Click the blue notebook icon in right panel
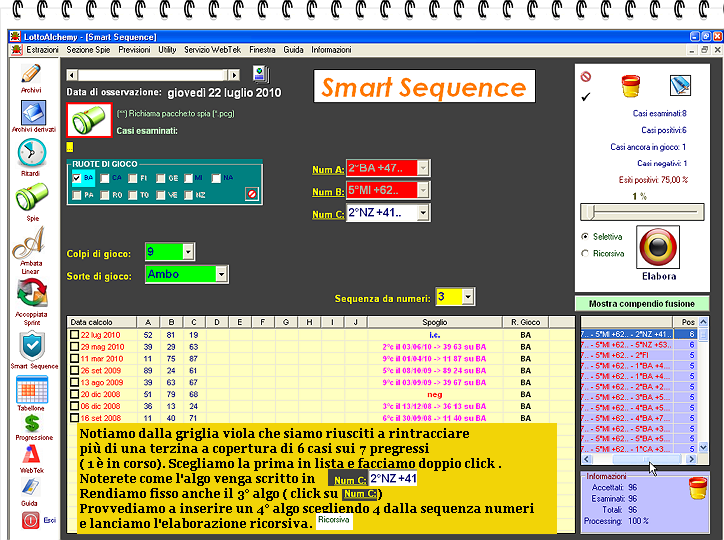The width and height of the screenshot is (724, 540). (680, 85)
